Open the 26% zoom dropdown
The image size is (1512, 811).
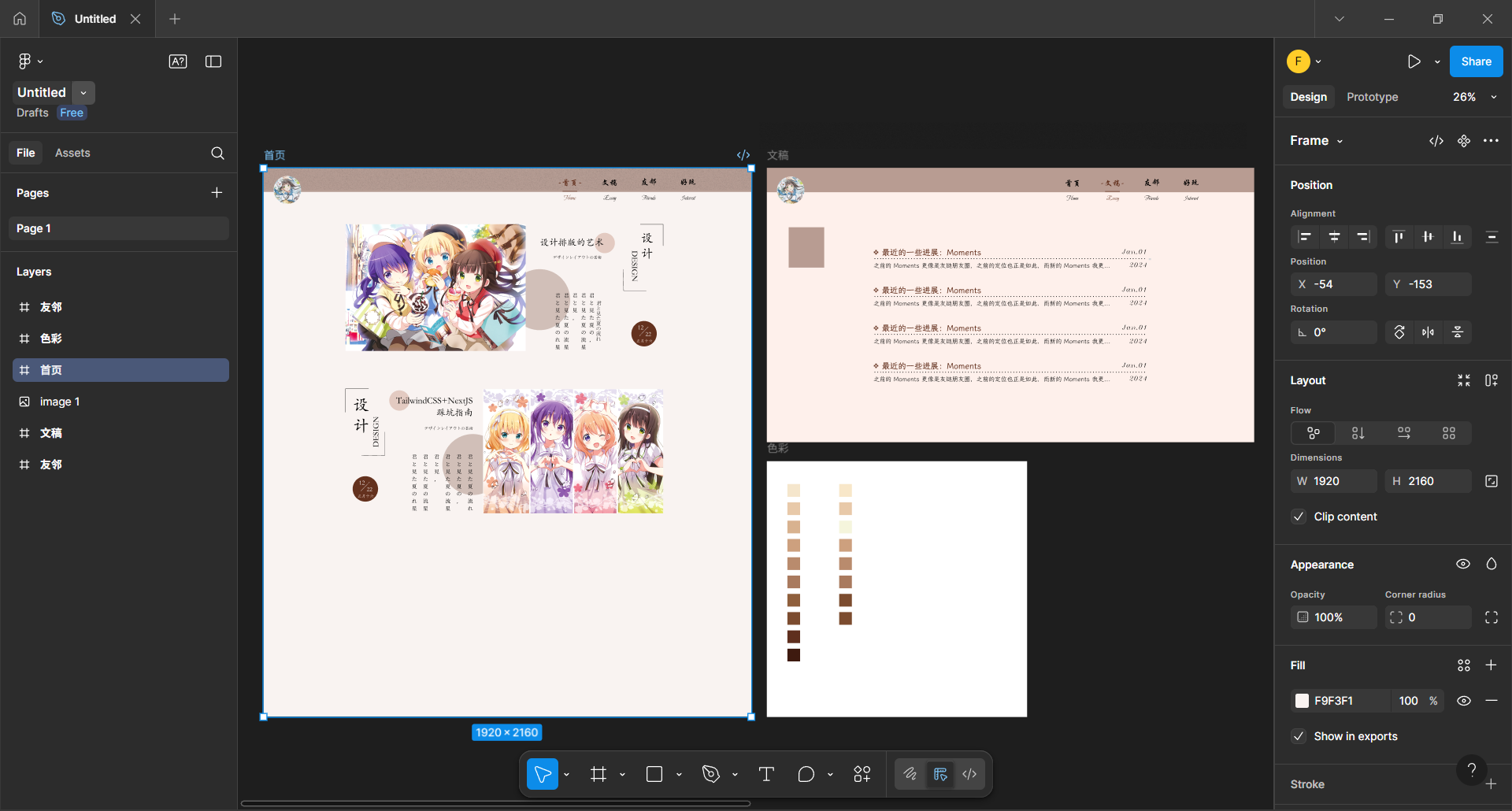(x=1473, y=97)
